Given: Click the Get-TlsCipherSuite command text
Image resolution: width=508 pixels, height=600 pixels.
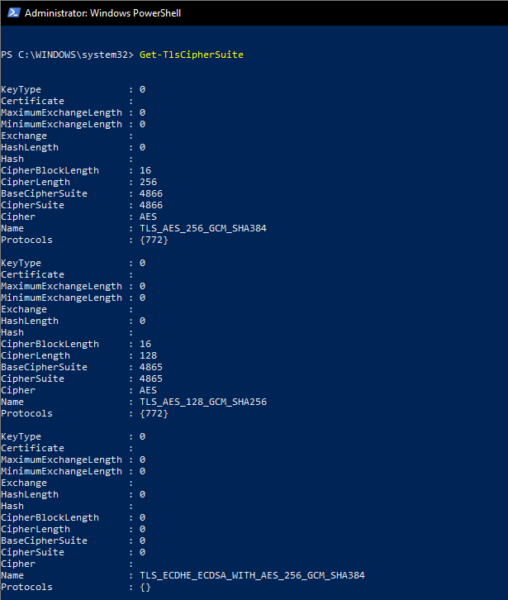Looking at the screenshot, I should click(x=191, y=55).
